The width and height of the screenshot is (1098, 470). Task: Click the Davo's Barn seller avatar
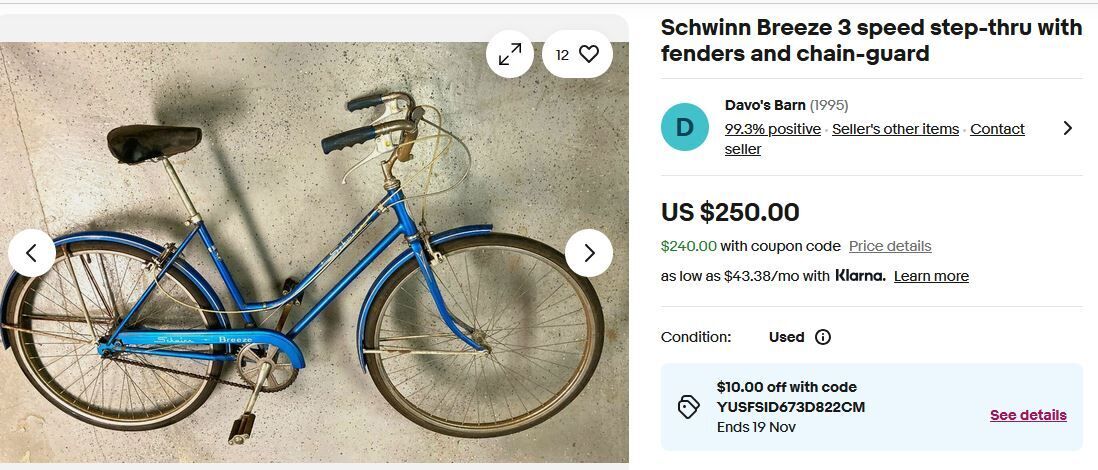click(685, 127)
